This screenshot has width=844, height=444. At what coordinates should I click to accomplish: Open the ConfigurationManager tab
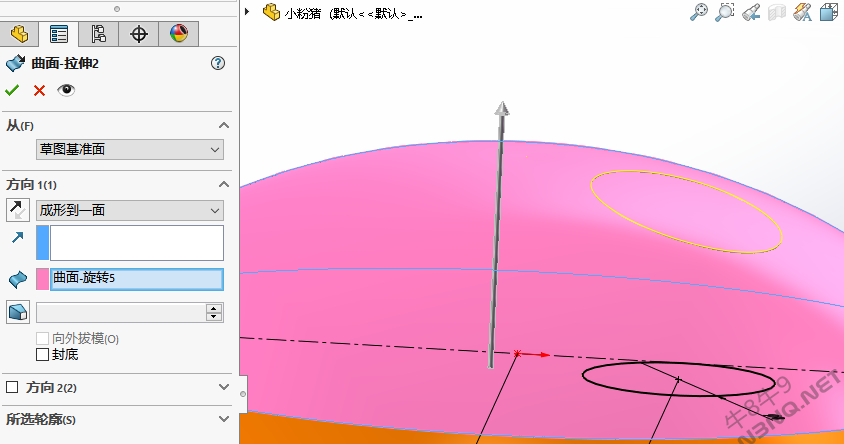click(x=99, y=33)
